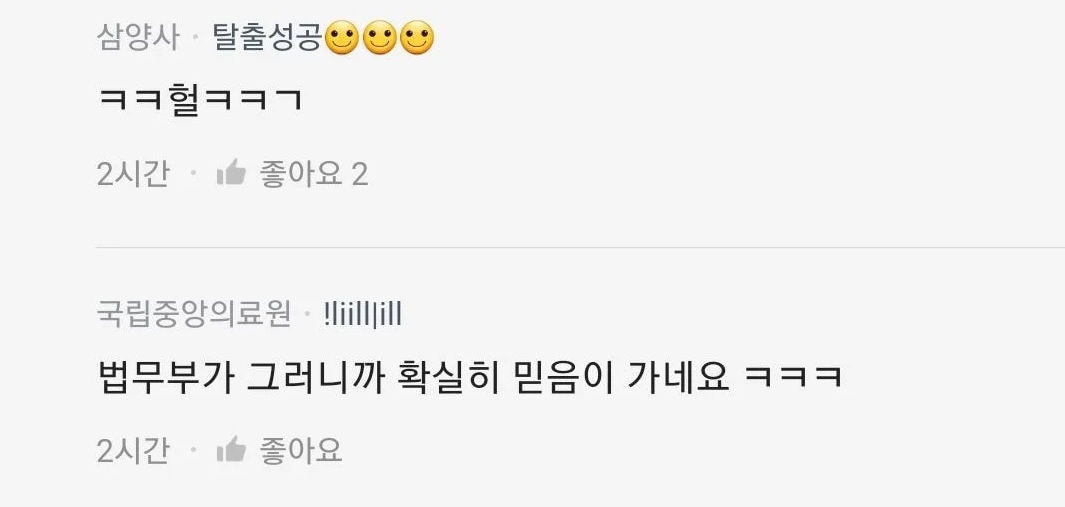Click the 2시간 timestamp on 국립중앙의료원 comment
Image resolution: width=1065 pixels, height=507 pixels.
tap(133, 451)
